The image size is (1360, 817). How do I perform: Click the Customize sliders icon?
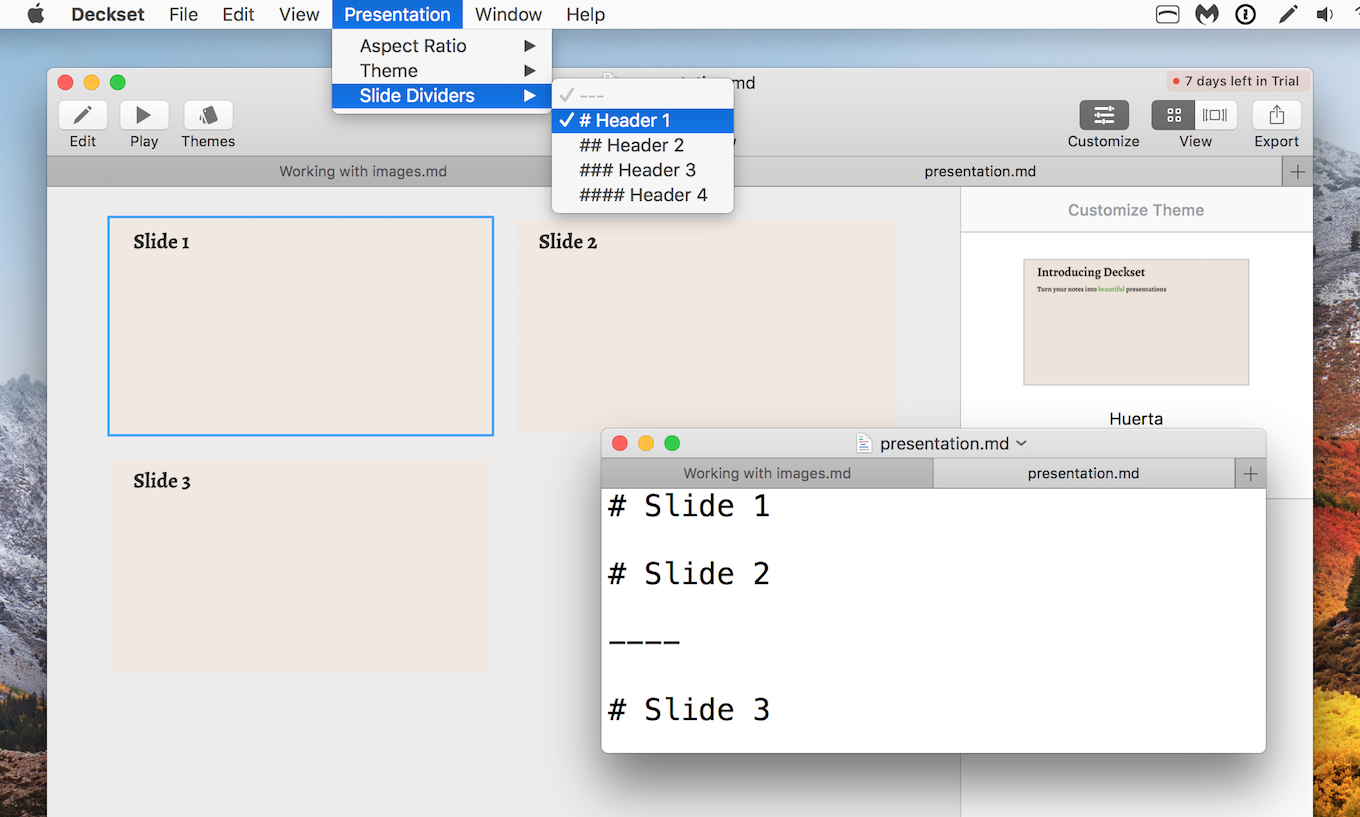coord(1103,115)
